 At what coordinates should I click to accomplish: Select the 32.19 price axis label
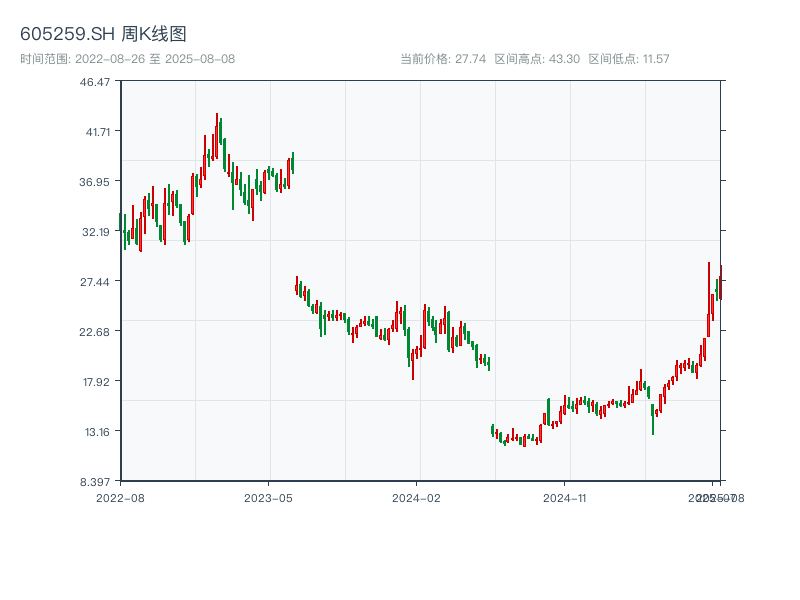[x=96, y=231]
